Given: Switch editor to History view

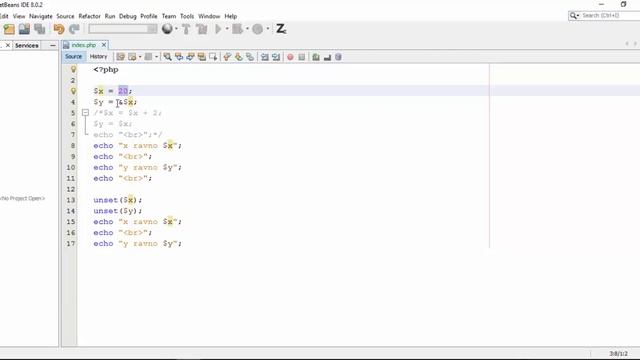Looking at the screenshot, I should click(x=98, y=57).
